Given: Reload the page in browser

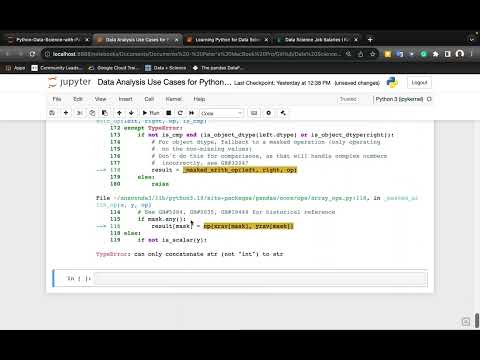Looking at the screenshot, I should click(x=32, y=54).
